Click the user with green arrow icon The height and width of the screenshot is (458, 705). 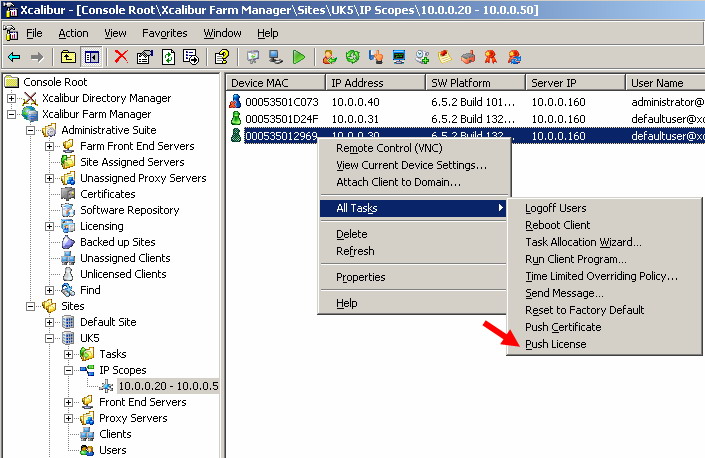pyautogui.click(x=330, y=57)
